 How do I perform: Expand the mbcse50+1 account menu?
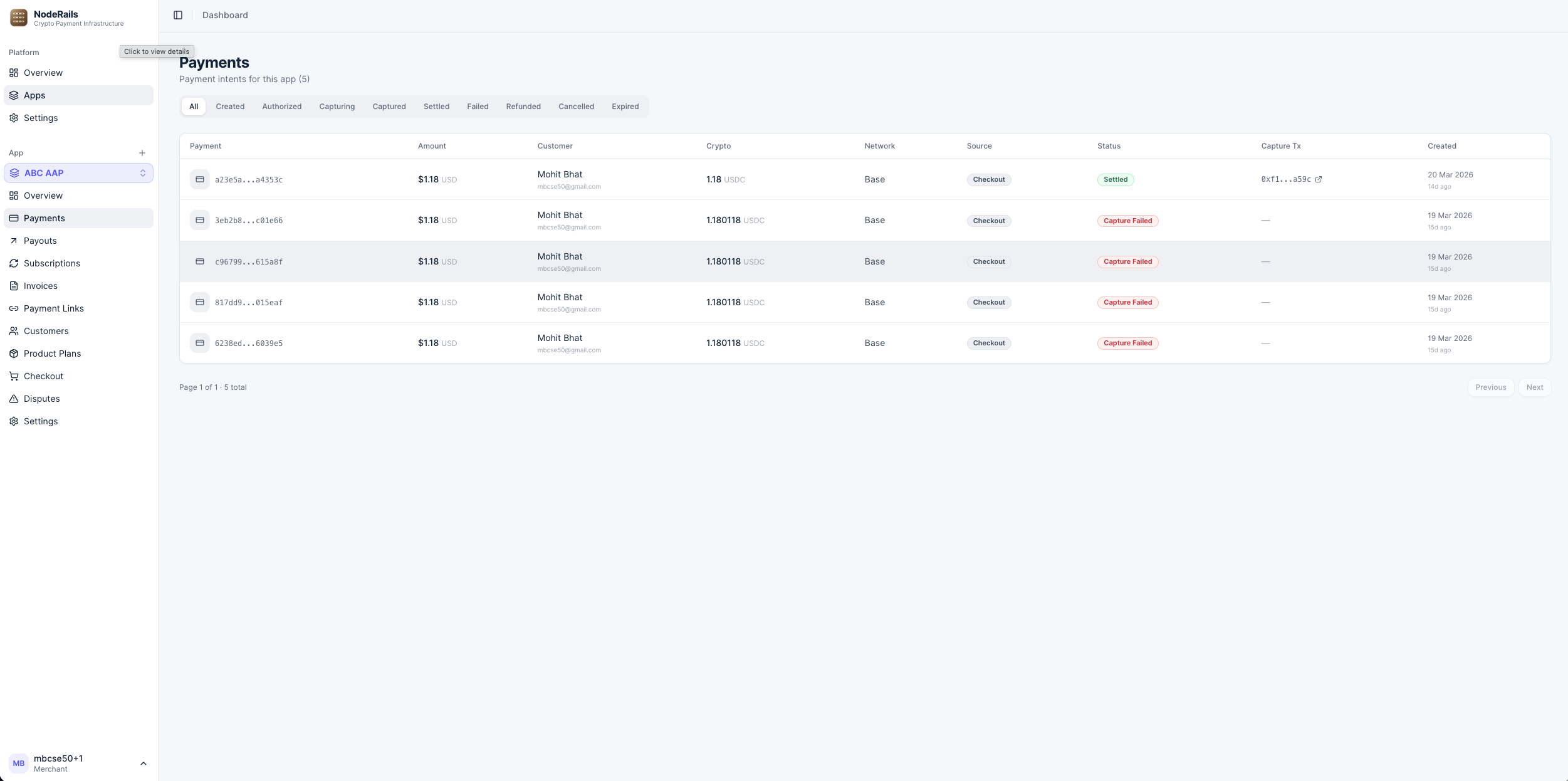(143, 763)
